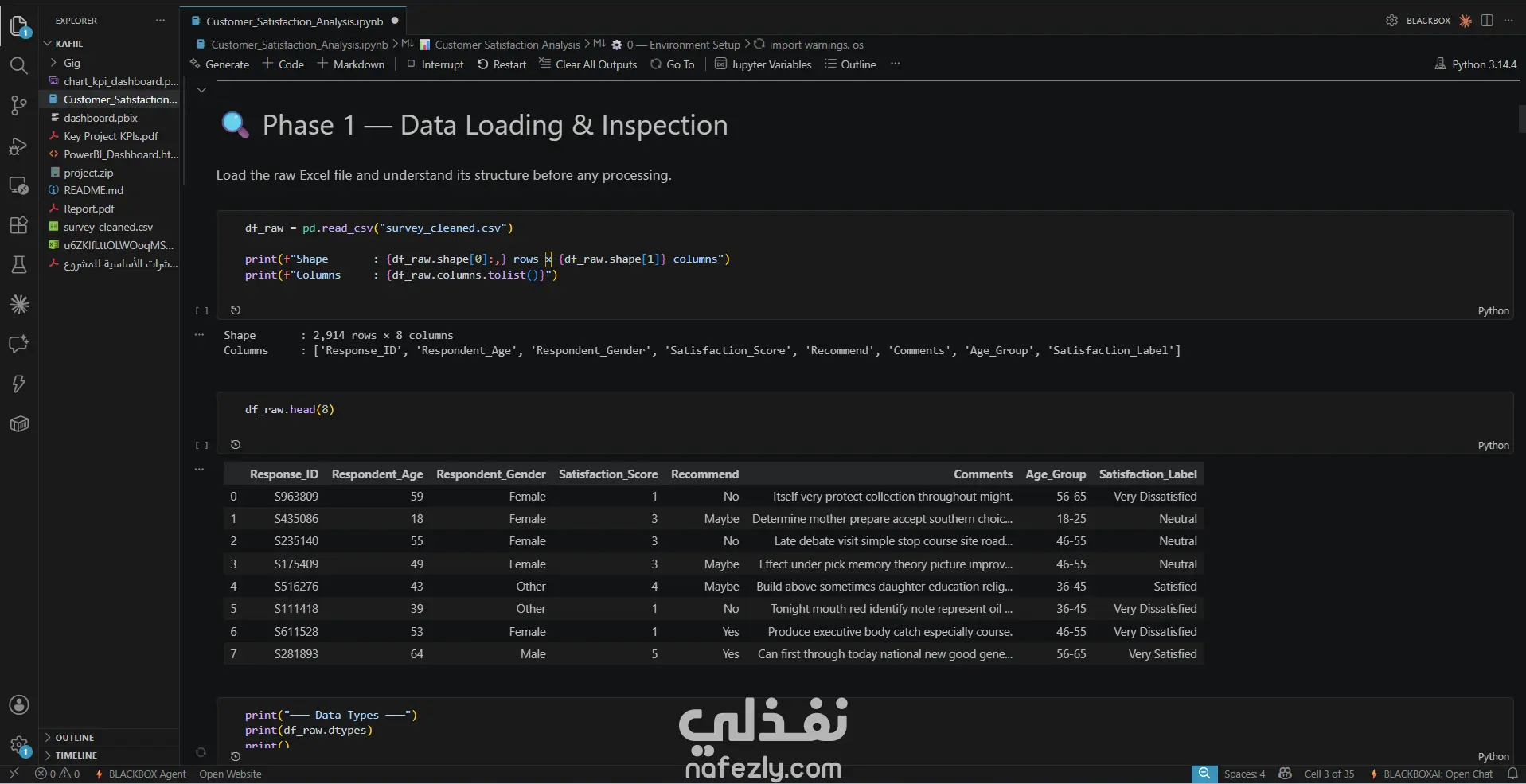Collapse the Phase 1 markdown section chevron
Image resolution: width=1526 pixels, height=784 pixels.
202,90
